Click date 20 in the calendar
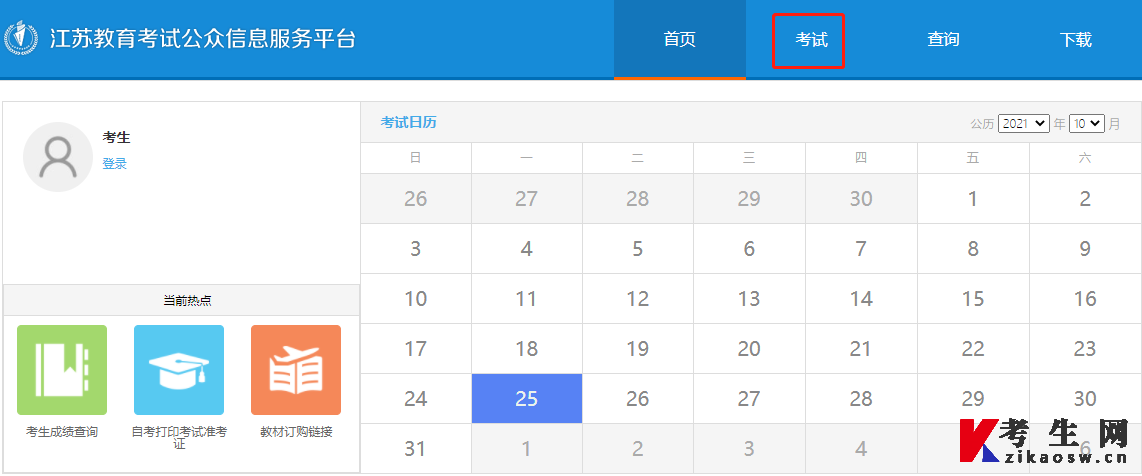The image size is (1142, 476). (x=749, y=349)
